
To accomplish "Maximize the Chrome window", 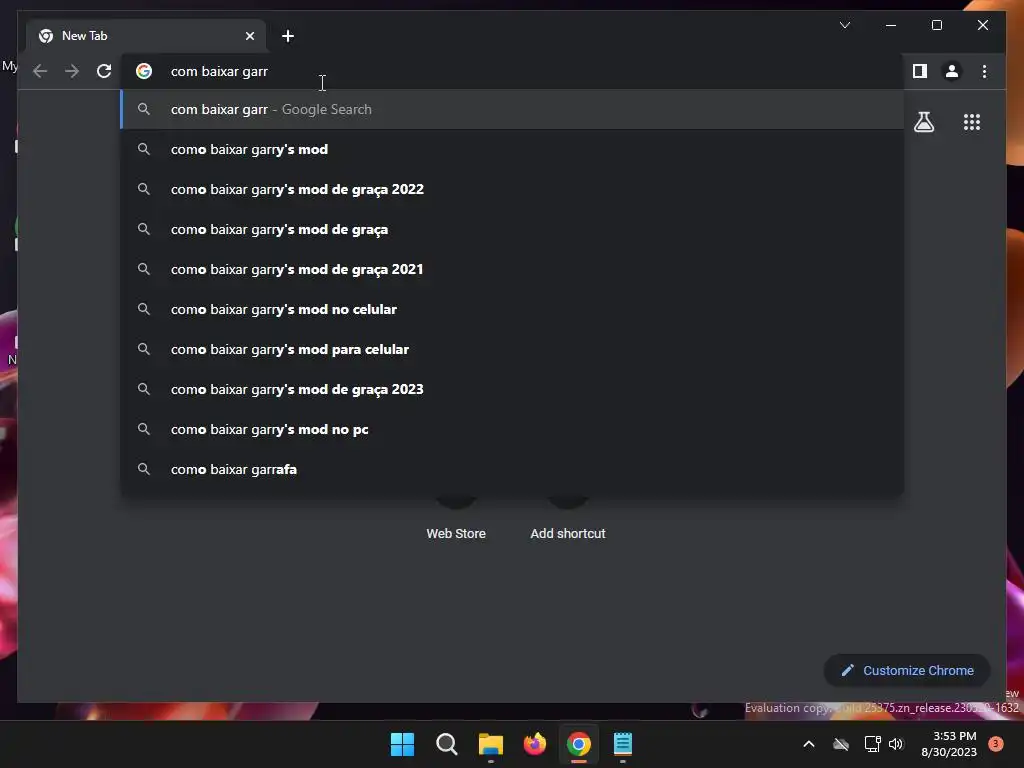I will tap(936, 25).
